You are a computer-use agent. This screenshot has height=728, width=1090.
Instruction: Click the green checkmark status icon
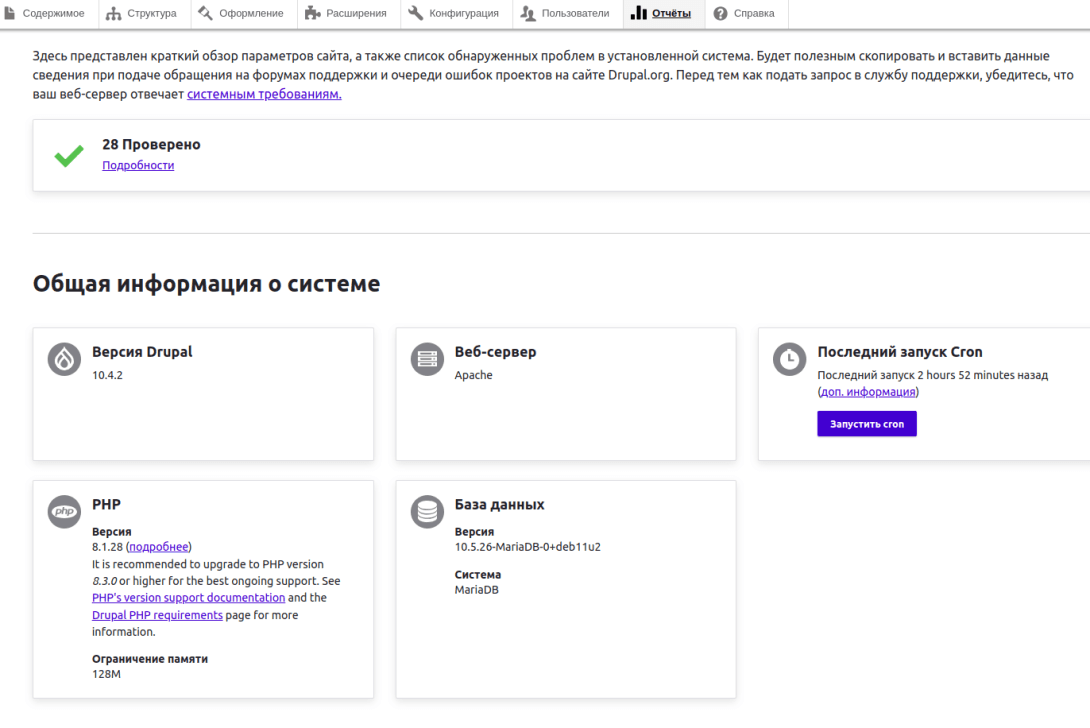tap(69, 155)
